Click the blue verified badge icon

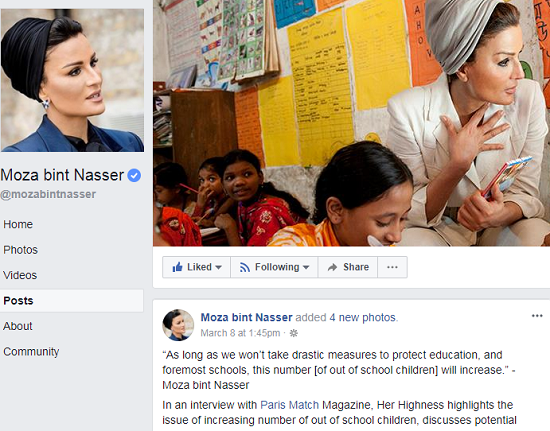(x=134, y=175)
